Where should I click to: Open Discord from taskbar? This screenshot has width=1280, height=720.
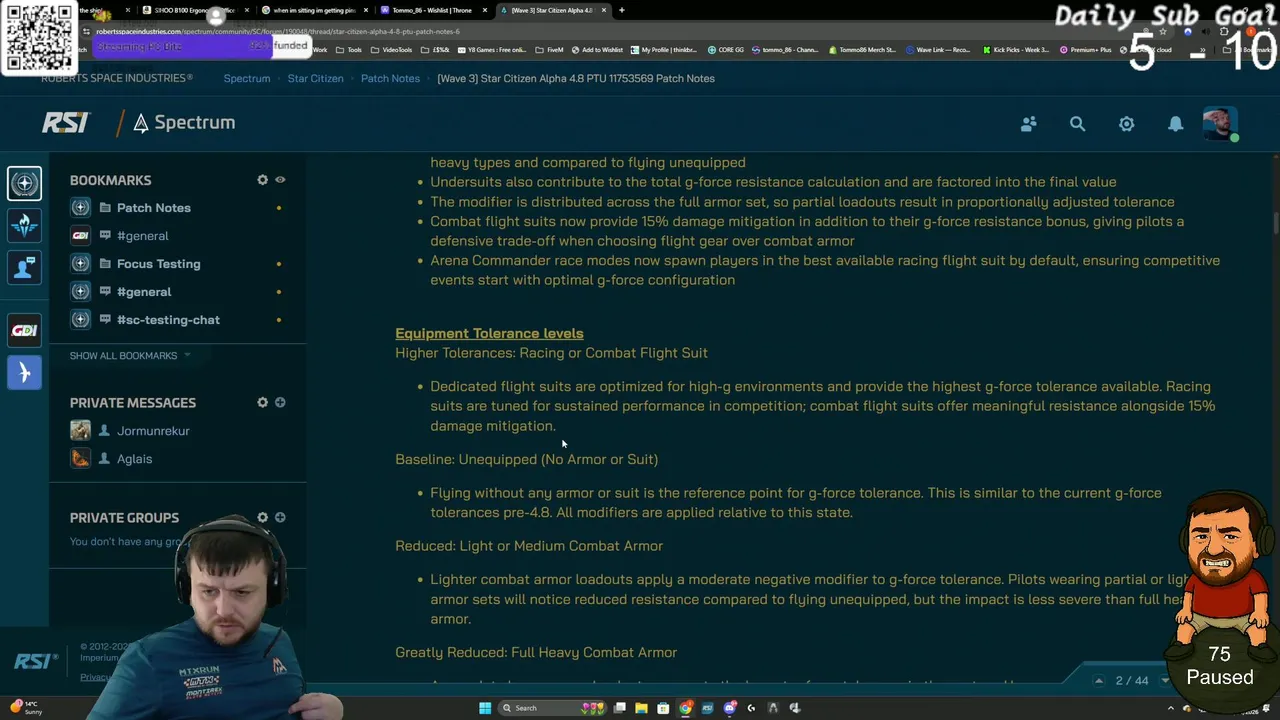(x=729, y=708)
